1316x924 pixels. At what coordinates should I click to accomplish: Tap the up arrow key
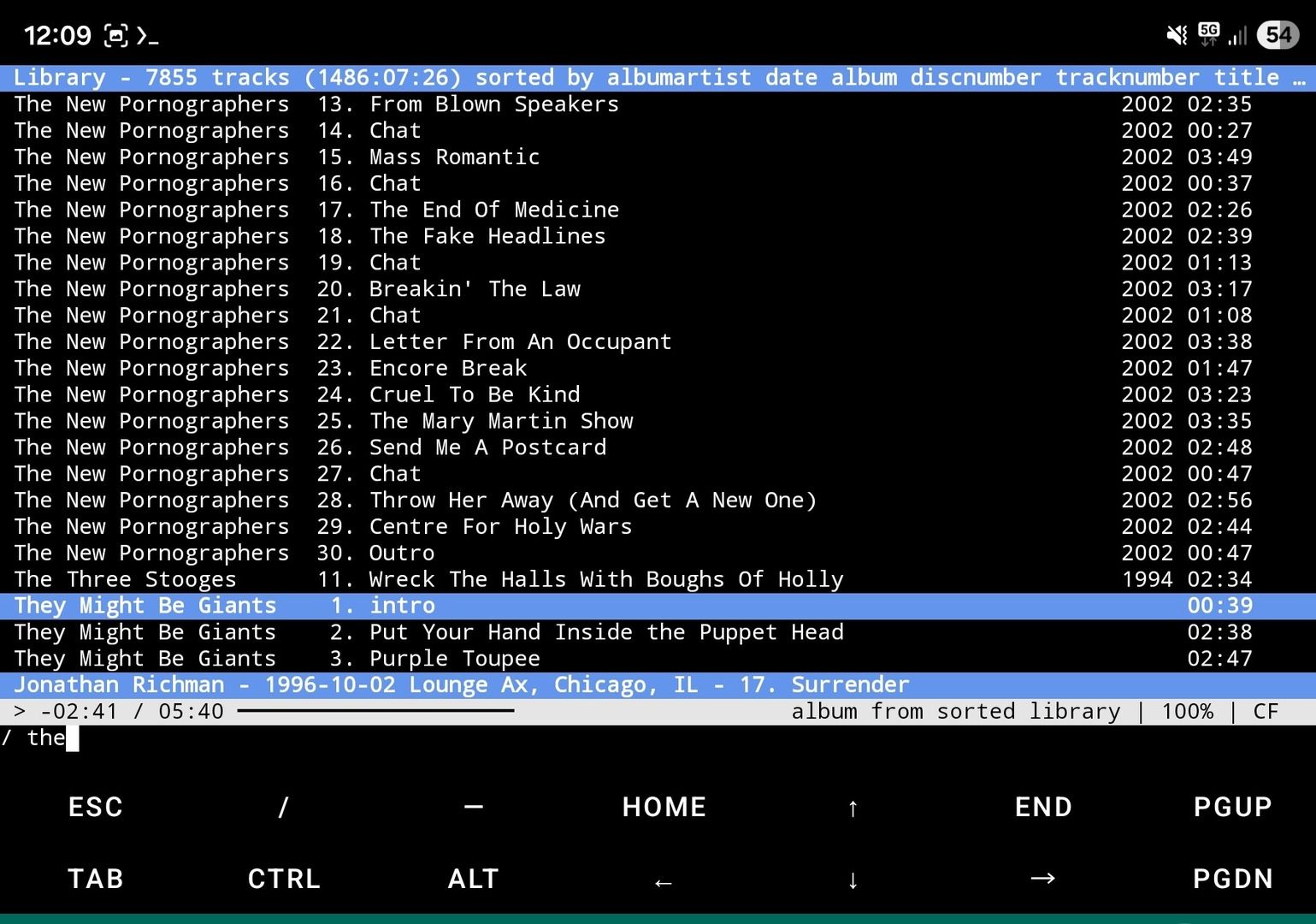click(853, 807)
